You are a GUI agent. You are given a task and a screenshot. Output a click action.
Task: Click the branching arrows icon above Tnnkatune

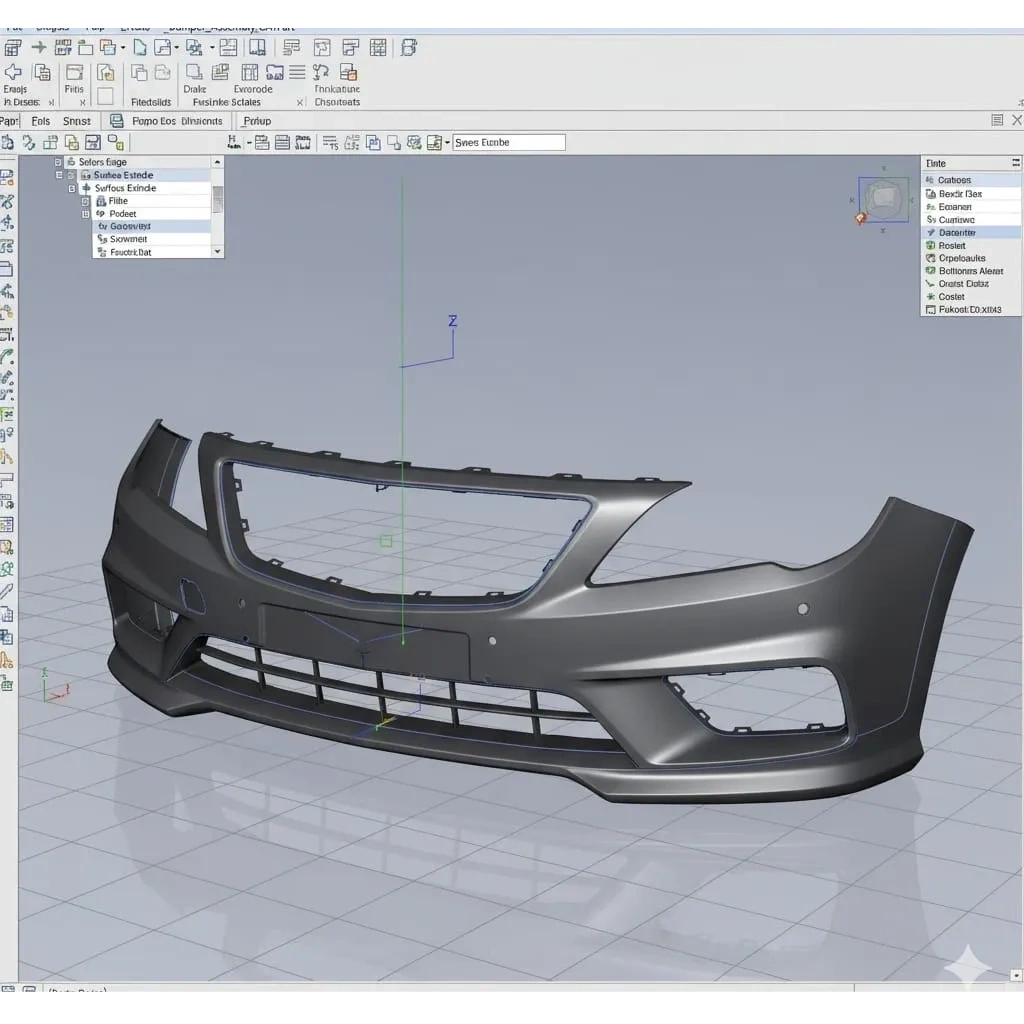(321, 72)
